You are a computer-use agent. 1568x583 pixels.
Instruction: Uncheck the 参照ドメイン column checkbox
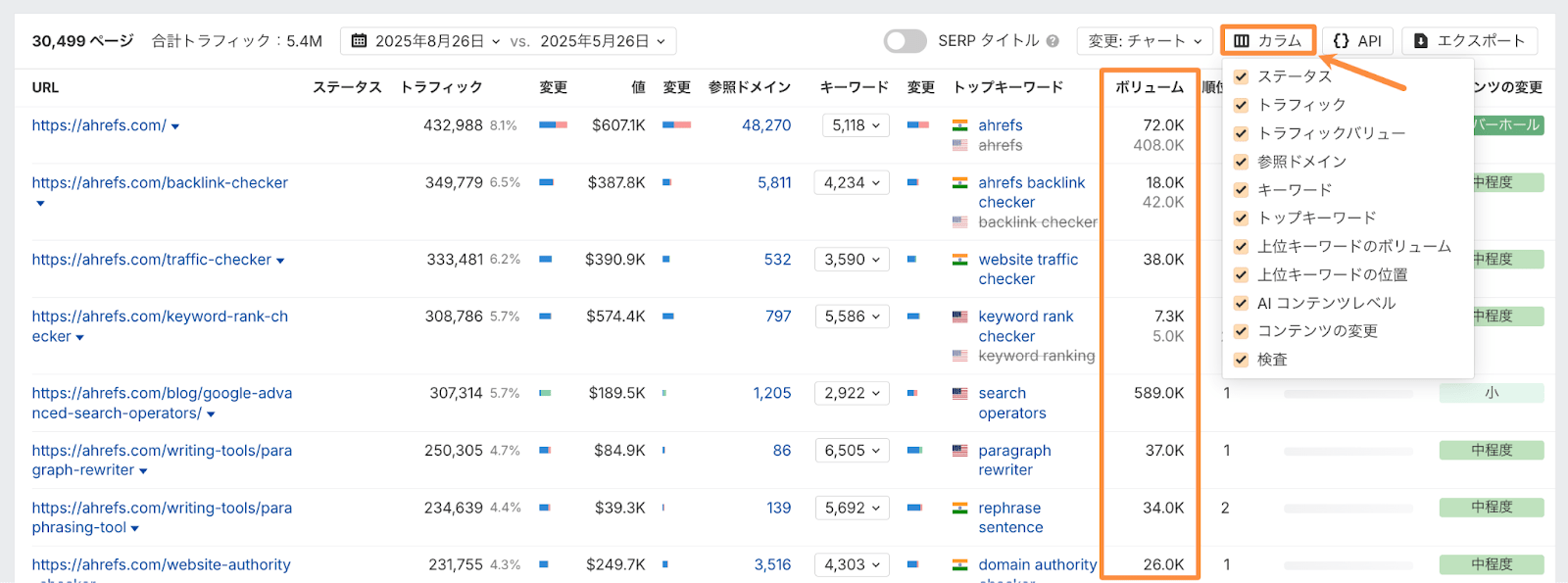pyautogui.click(x=1241, y=162)
